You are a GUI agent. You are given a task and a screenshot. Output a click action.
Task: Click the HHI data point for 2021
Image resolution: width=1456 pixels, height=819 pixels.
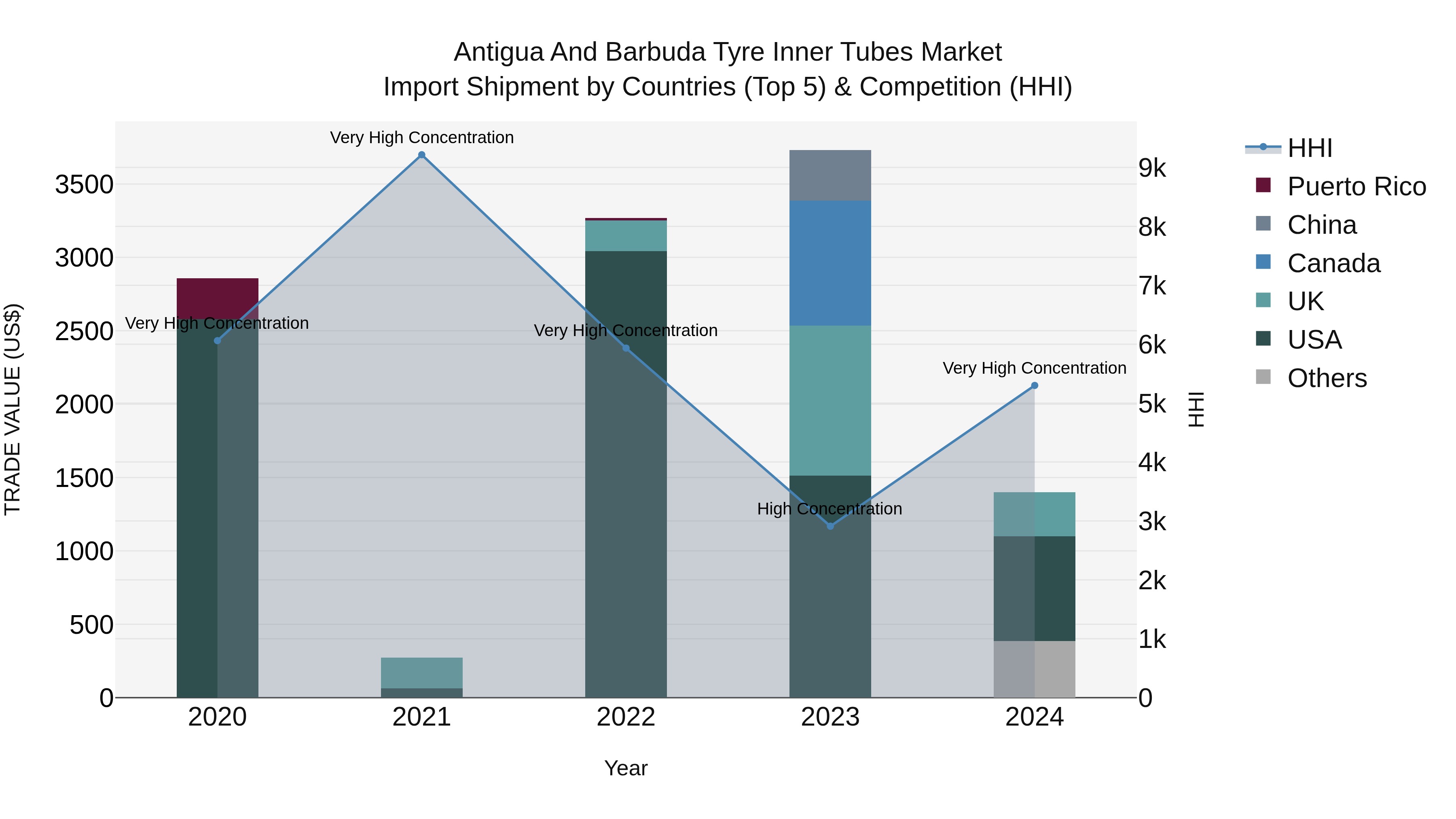(422, 155)
